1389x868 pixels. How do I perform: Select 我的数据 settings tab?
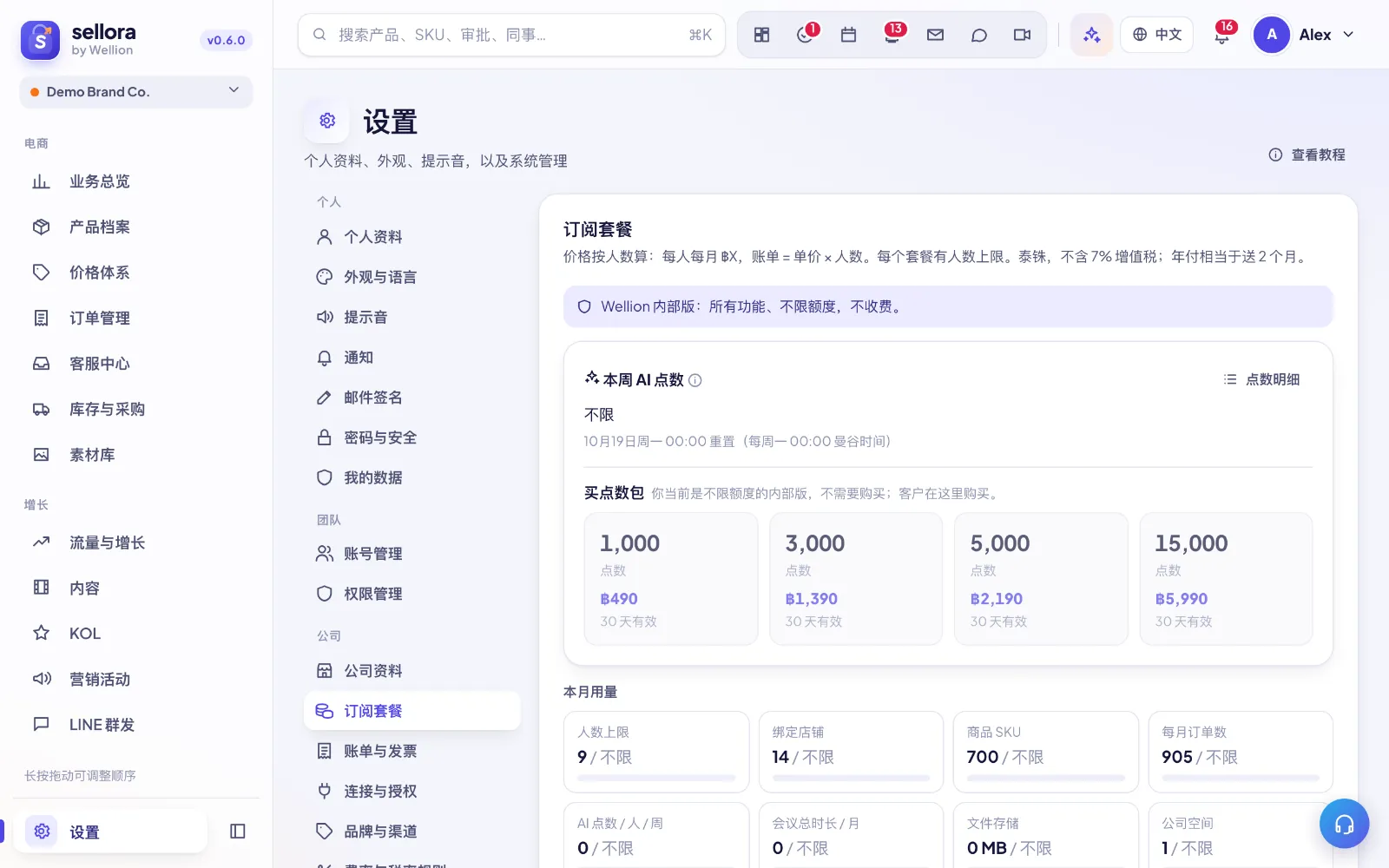(x=412, y=477)
